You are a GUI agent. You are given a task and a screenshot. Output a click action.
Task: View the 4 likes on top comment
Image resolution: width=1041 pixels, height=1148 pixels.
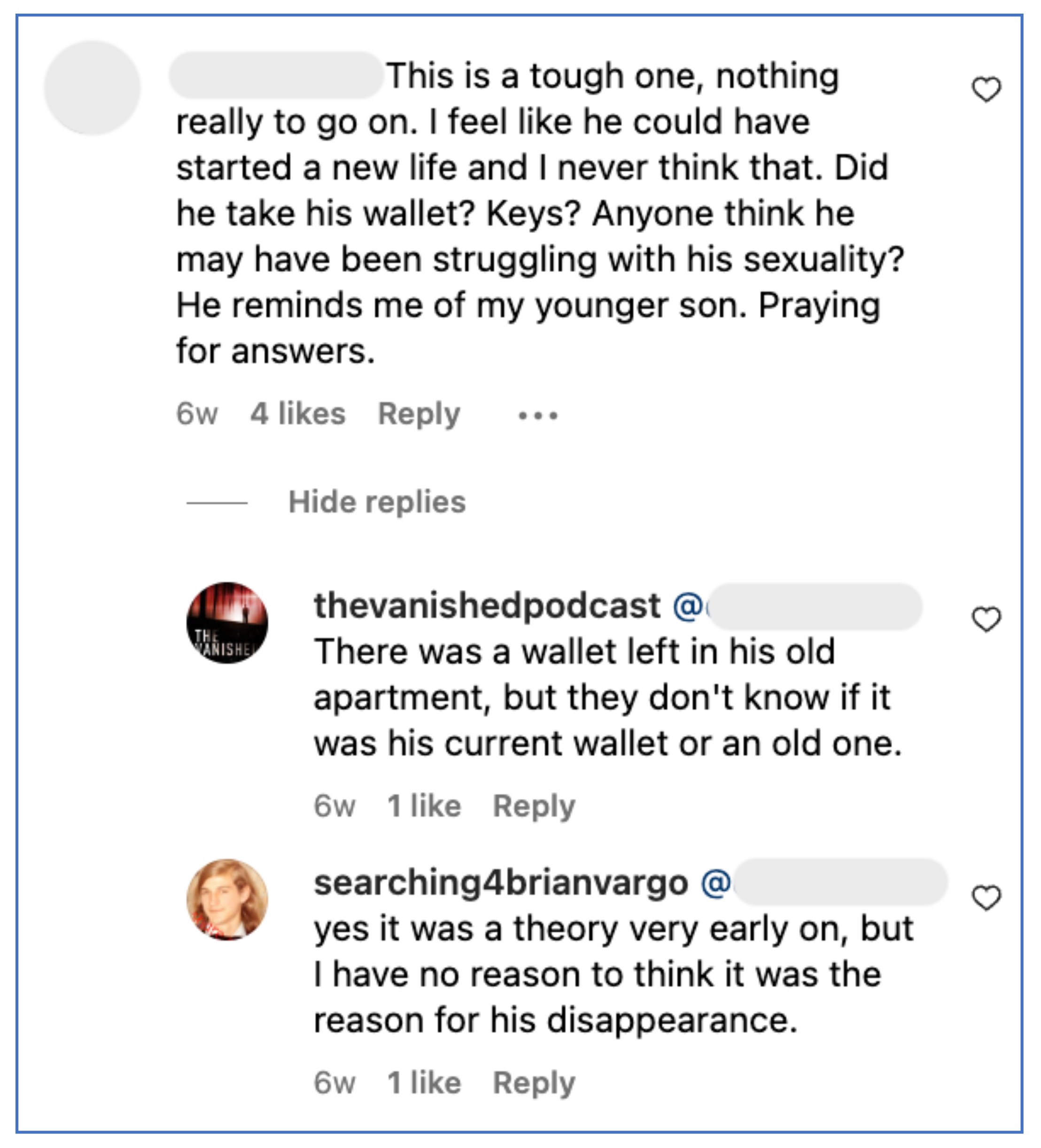point(298,414)
